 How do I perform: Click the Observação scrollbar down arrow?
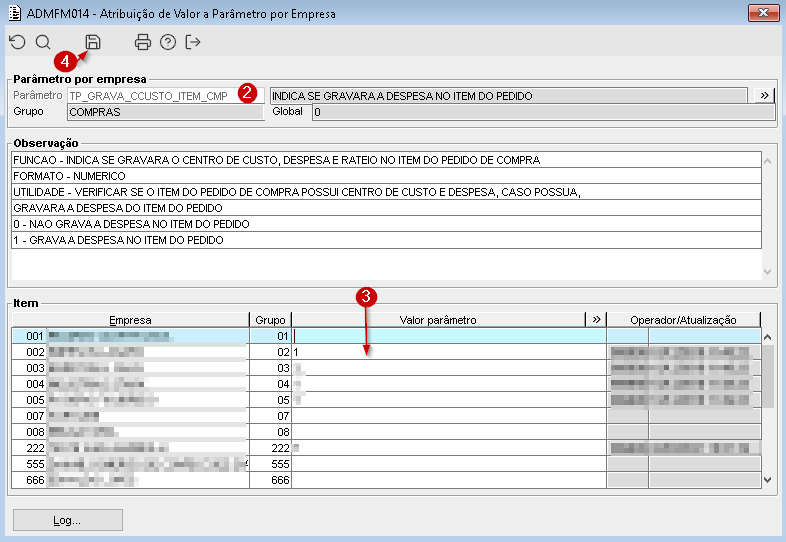point(767,272)
